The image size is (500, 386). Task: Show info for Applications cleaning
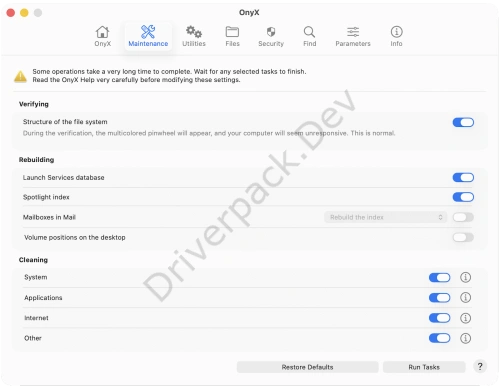point(465,297)
